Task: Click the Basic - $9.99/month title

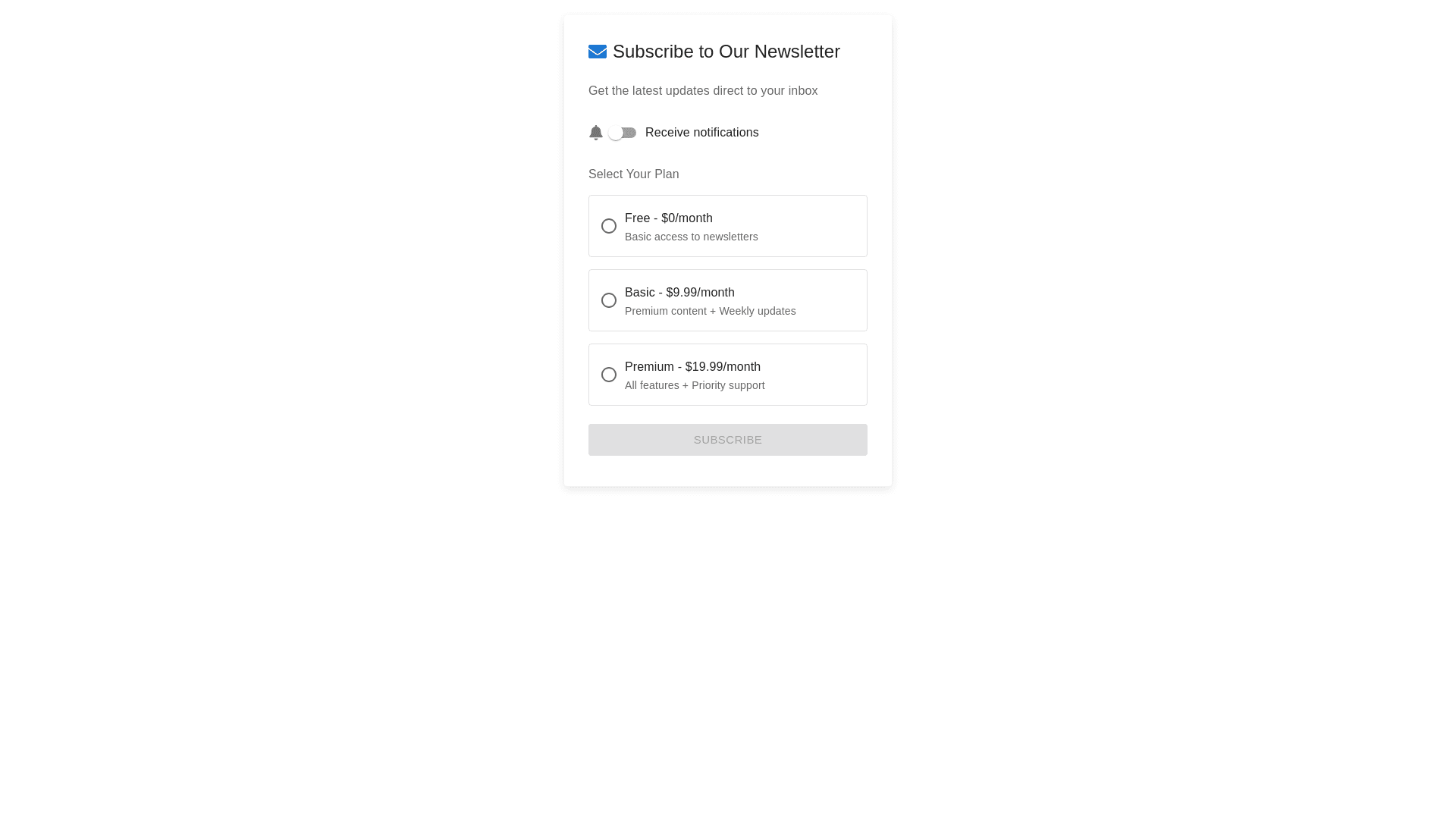Action: click(x=679, y=293)
